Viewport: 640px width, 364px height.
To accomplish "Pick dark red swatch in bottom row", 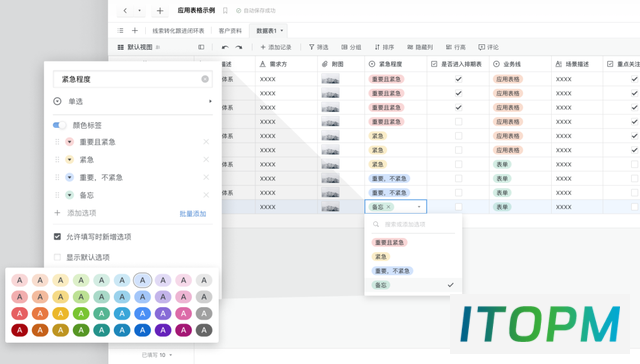I will 20,330.
